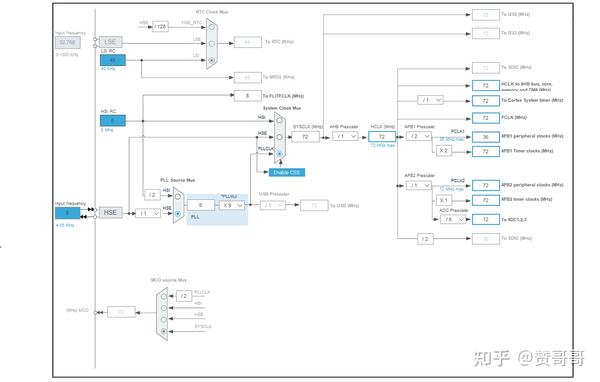Select HSE in the System Clock Mux
Image resolution: width=600 pixels, height=382 pixels.
(x=279, y=137)
